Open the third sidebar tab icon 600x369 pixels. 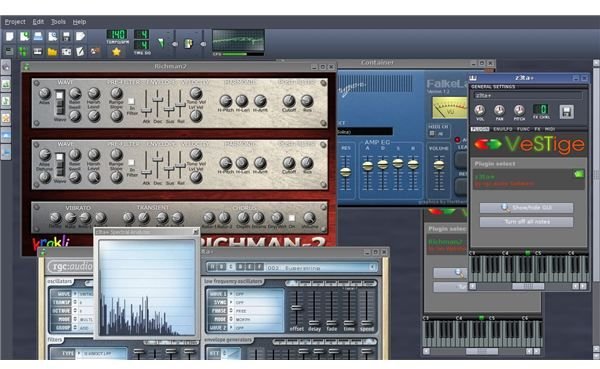coord(6,101)
